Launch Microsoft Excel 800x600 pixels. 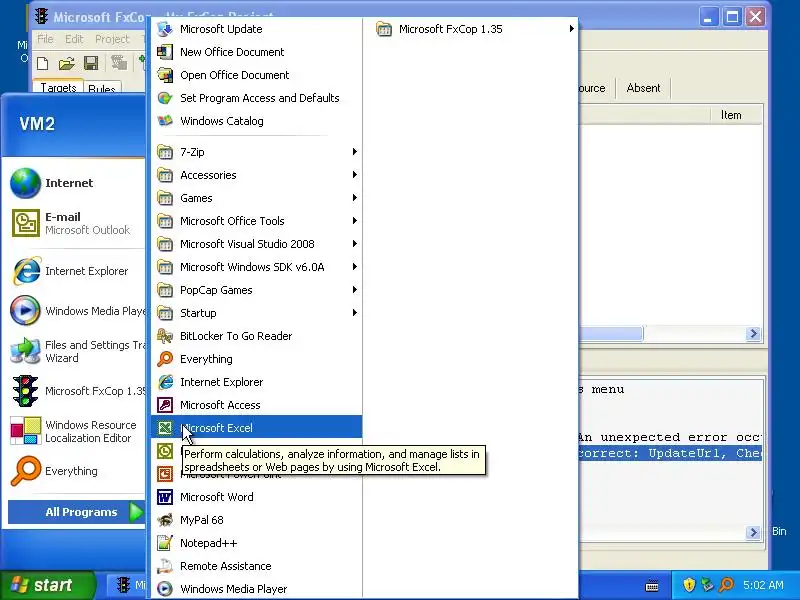[256, 428]
